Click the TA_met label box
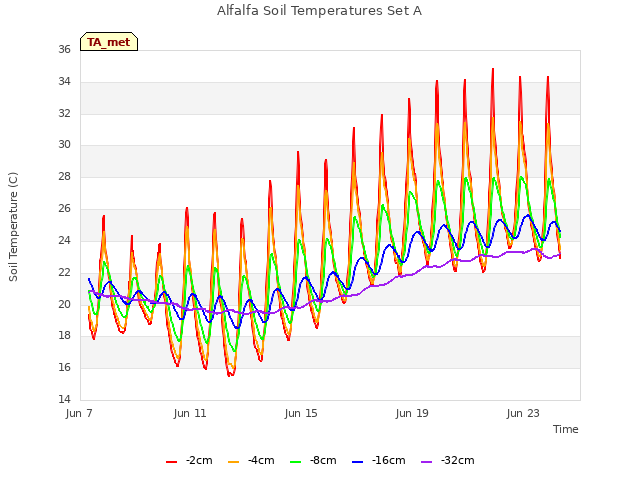Image resolution: width=640 pixels, height=480 pixels. pos(109,42)
